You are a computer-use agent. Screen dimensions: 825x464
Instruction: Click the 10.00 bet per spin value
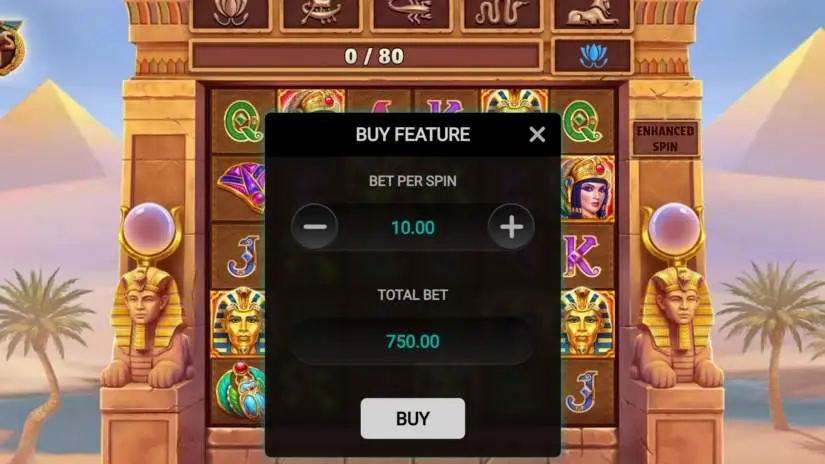(x=413, y=228)
